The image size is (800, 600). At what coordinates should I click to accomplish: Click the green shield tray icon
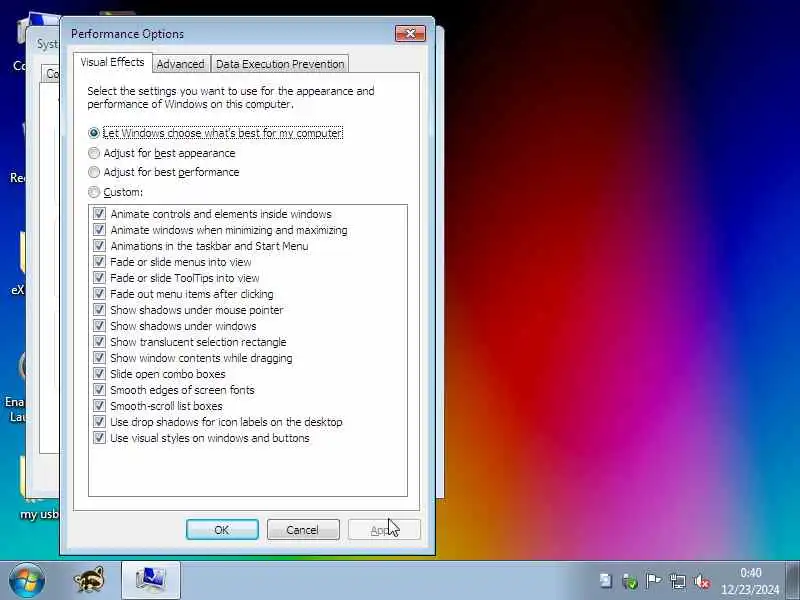coord(630,582)
